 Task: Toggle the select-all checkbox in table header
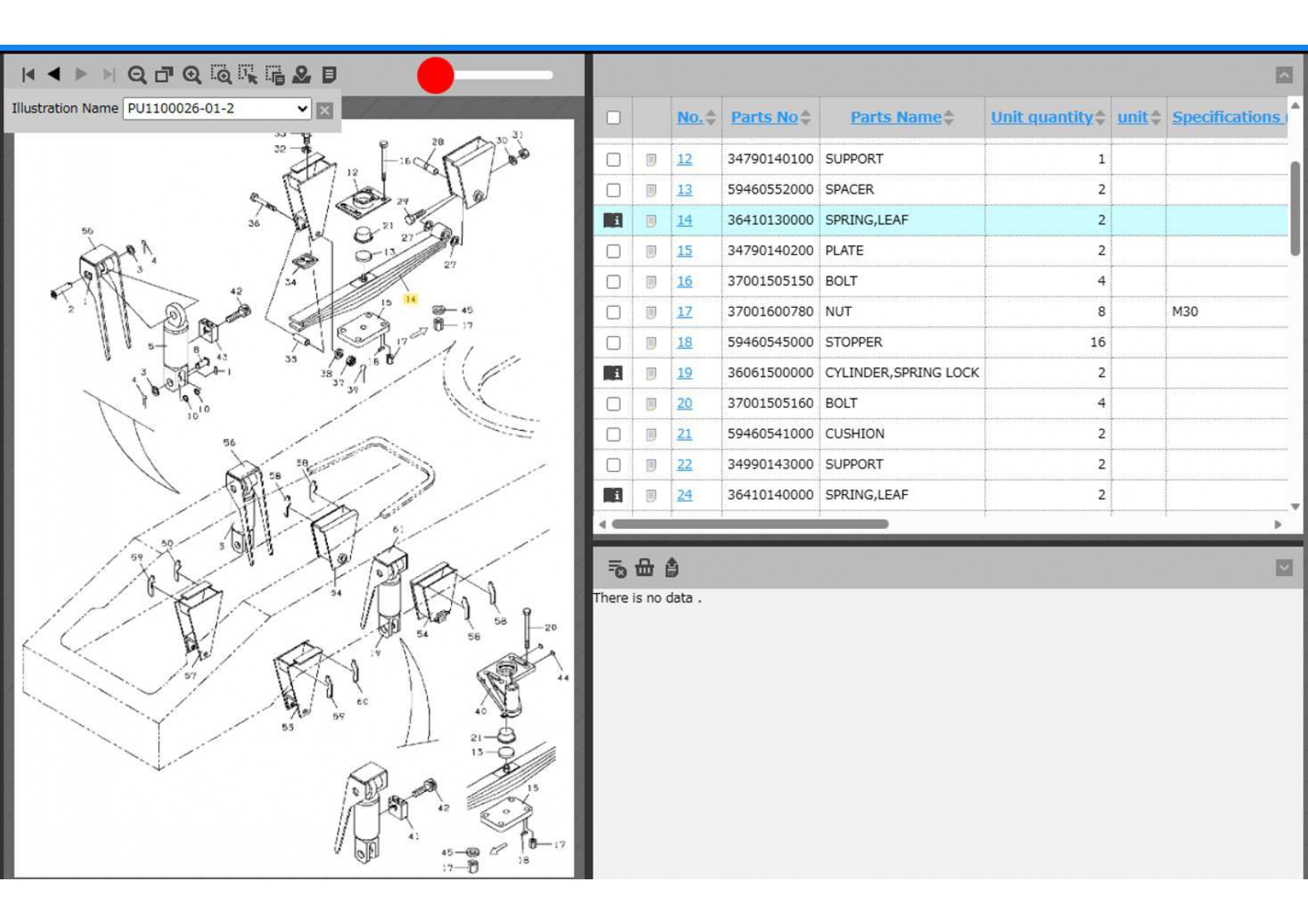613,118
